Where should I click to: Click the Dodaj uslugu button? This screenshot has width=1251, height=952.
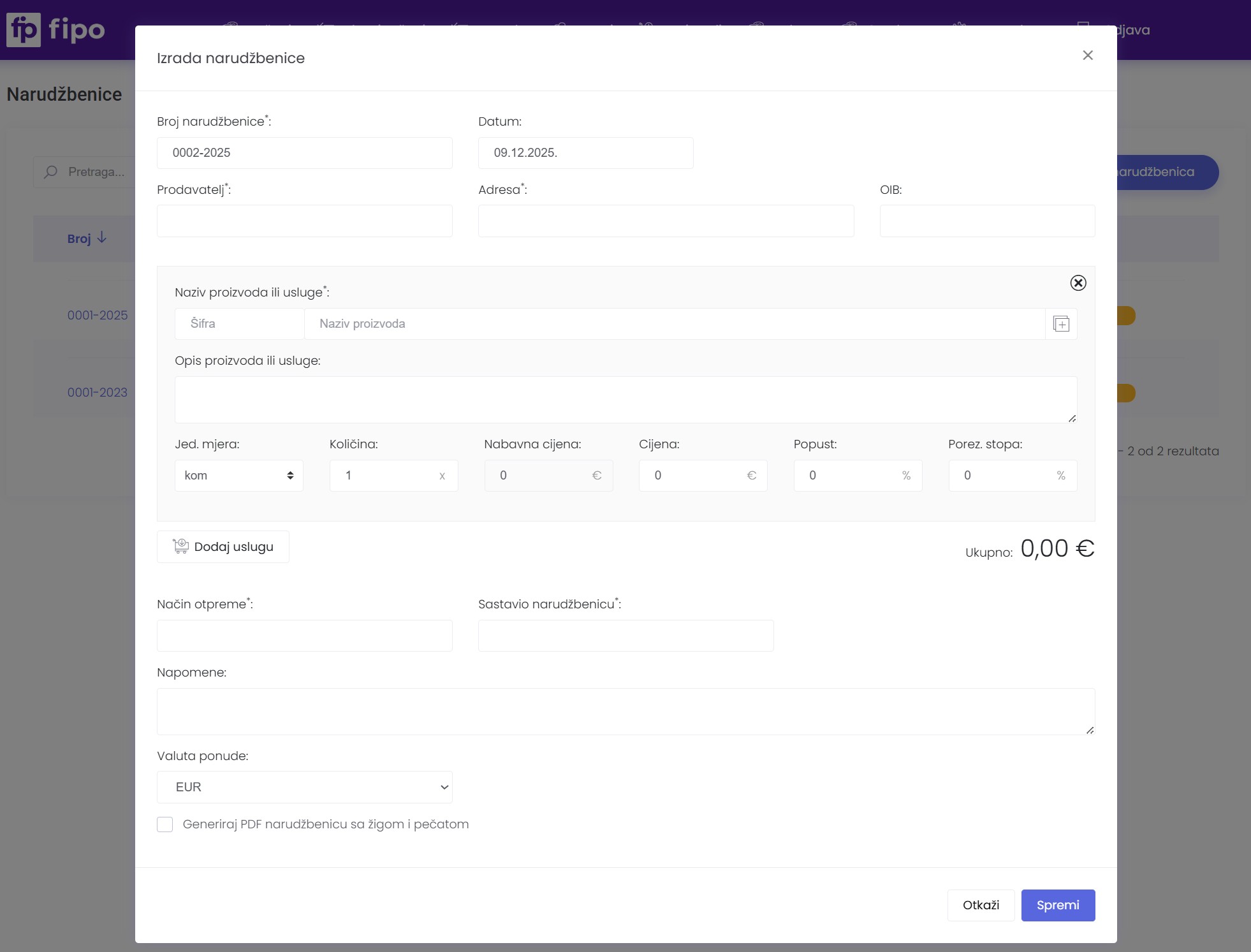223,547
